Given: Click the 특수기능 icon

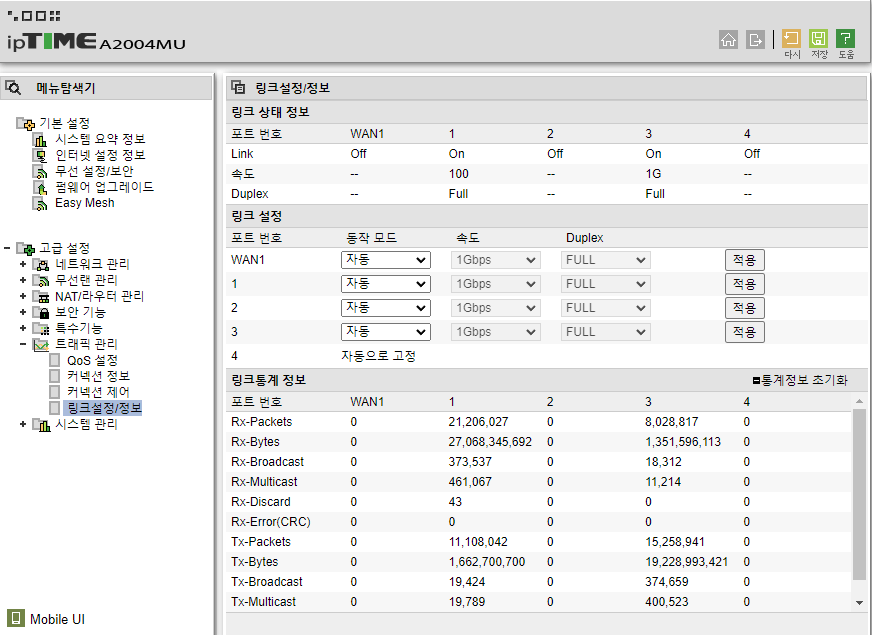Looking at the screenshot, I should click(x=41, y=329).
